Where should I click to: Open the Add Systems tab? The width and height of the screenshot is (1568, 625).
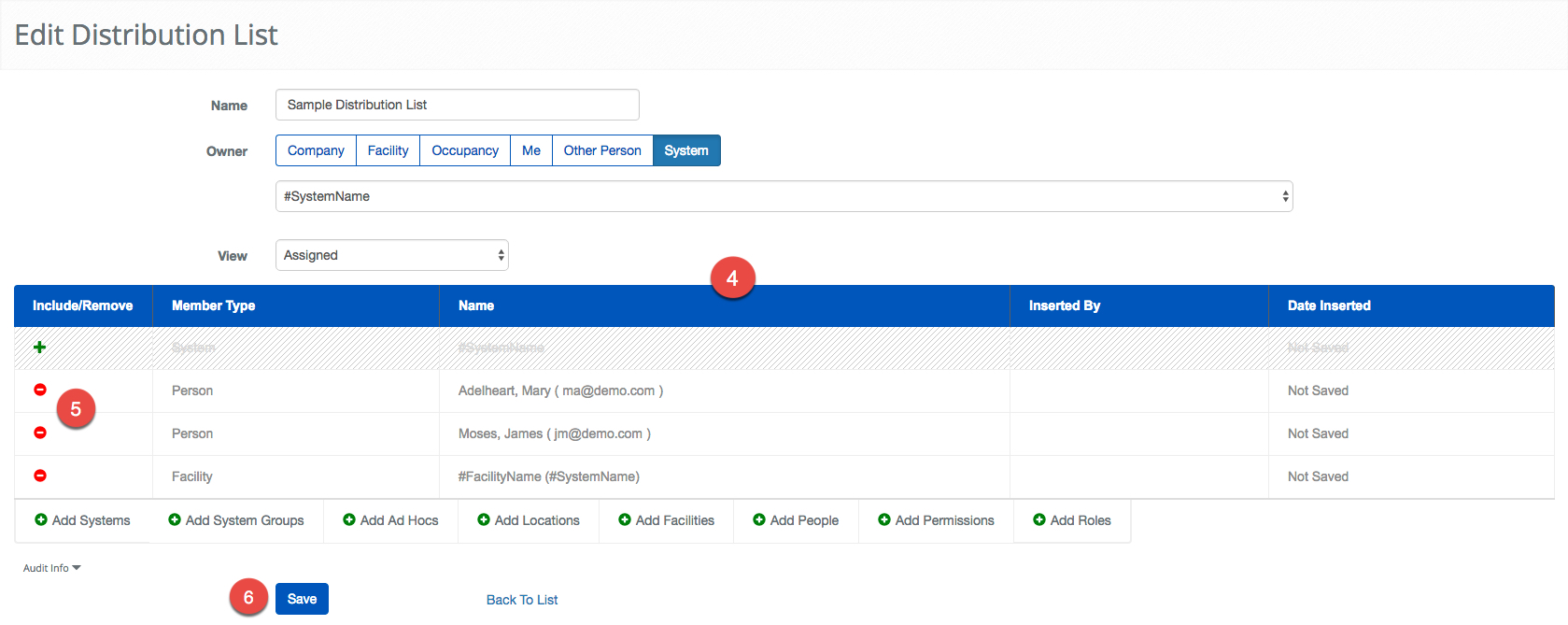[x=82, y=520]
